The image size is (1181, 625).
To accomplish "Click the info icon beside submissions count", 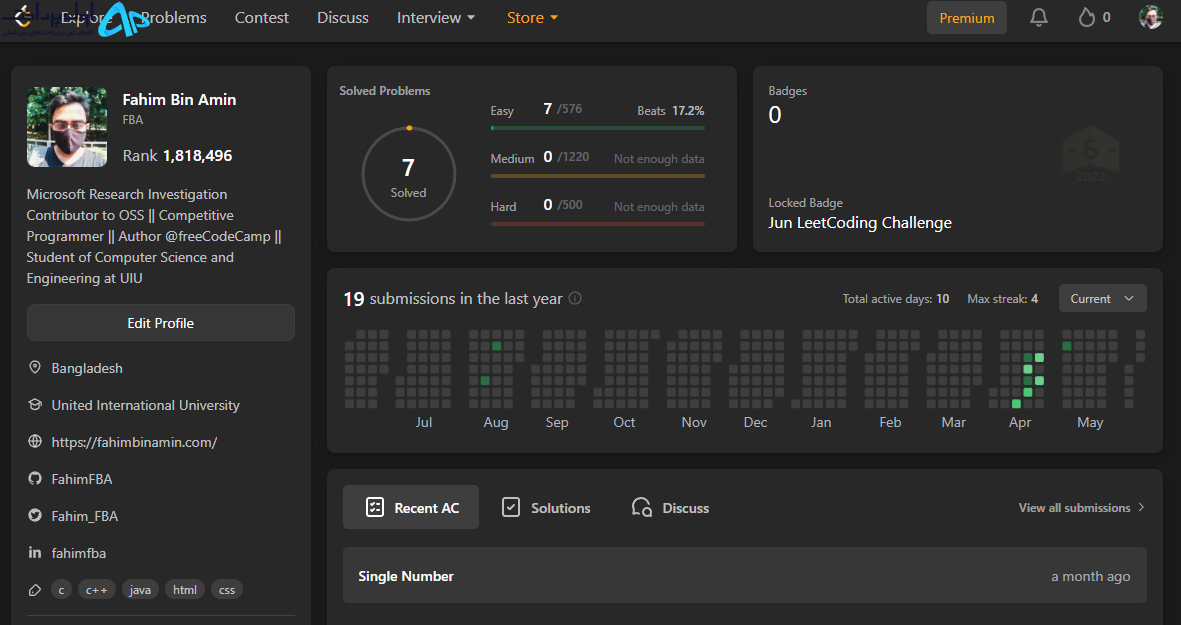I will click(575, 298).
